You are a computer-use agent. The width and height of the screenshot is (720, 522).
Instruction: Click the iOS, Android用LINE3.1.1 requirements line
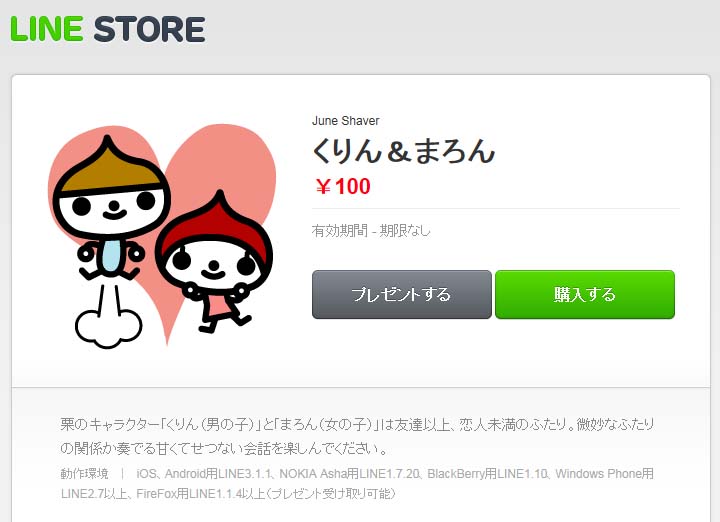point(395,473)
